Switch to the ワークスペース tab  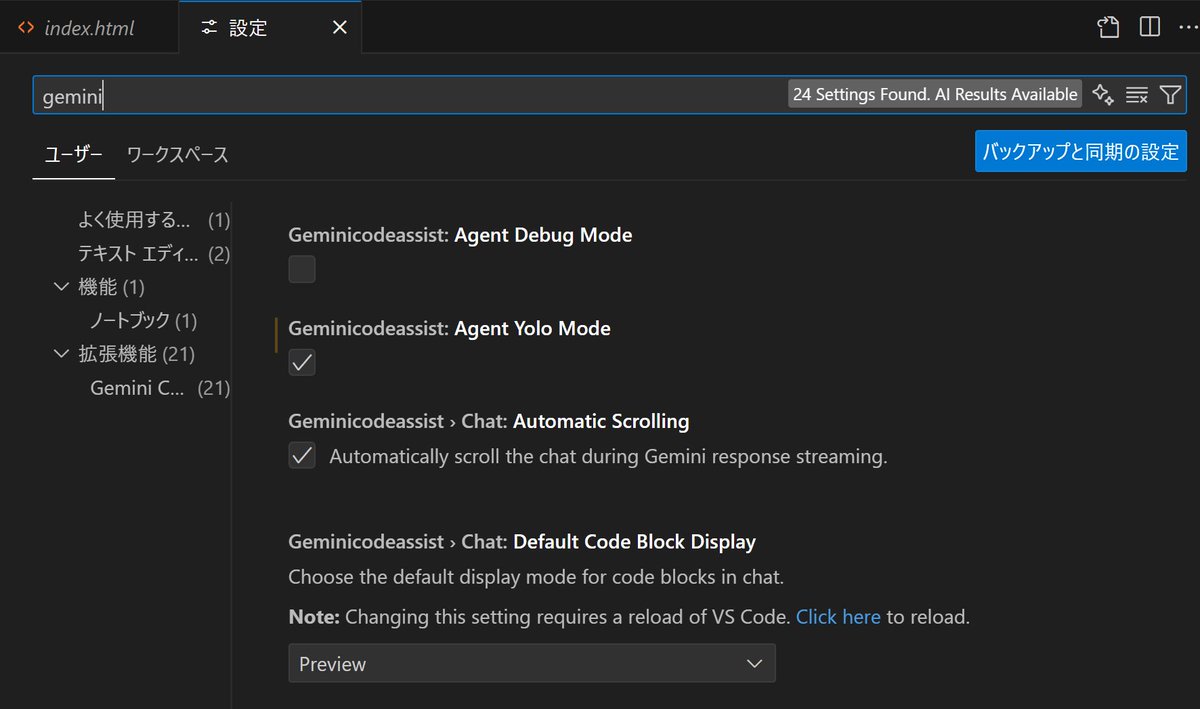point(176,155)
